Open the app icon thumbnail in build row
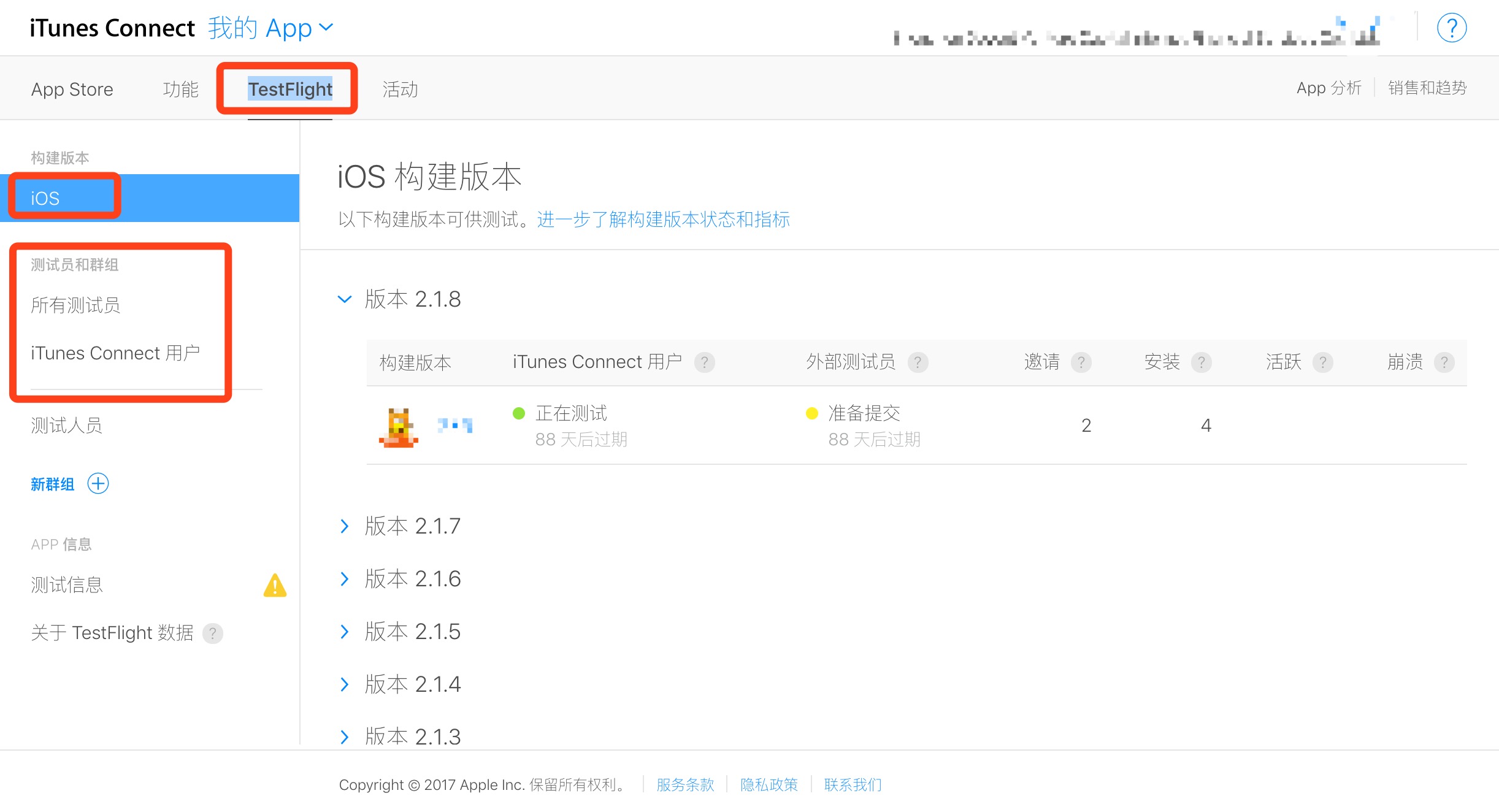This screenshot has height=812, width=1499. click(x=399, y=427)
